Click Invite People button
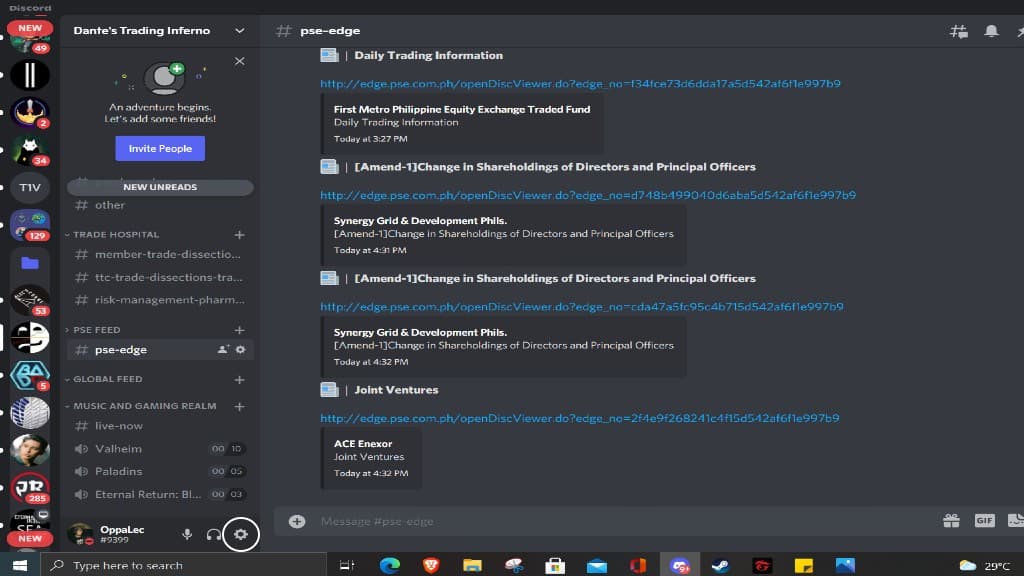Screen dimensions: 1024x576 [160, 148]
